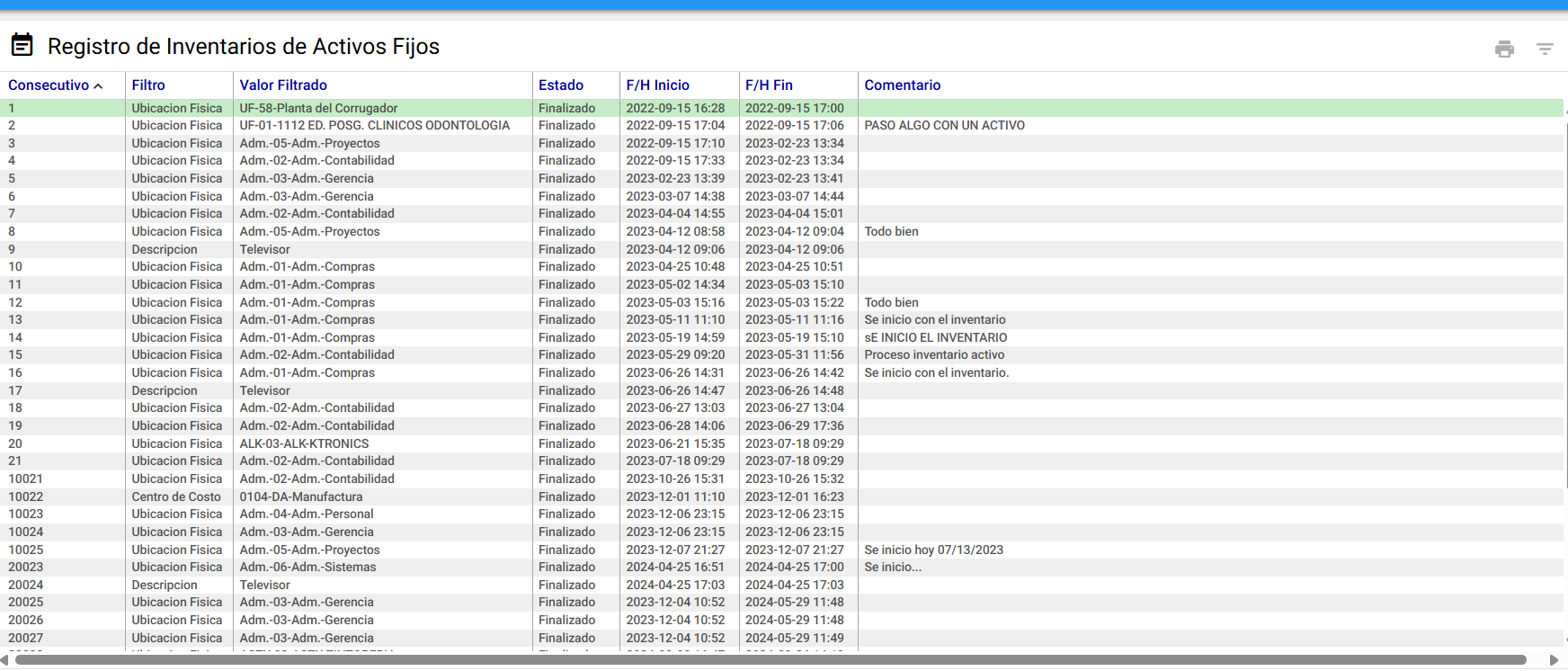The width and height of the screenshot is (1568, 671).
Task: Click comment 'Se inicio con el inventario.' row 16
Action: (x=937, y=373)
